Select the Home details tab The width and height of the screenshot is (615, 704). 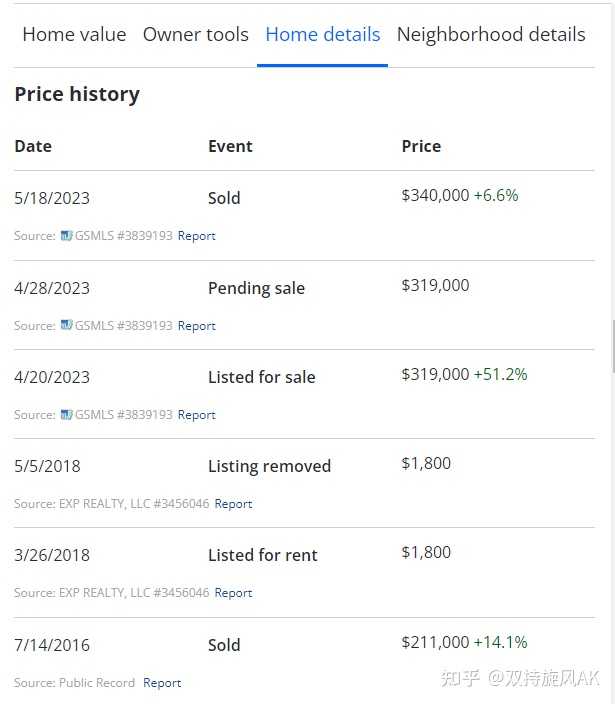(323, 35)
